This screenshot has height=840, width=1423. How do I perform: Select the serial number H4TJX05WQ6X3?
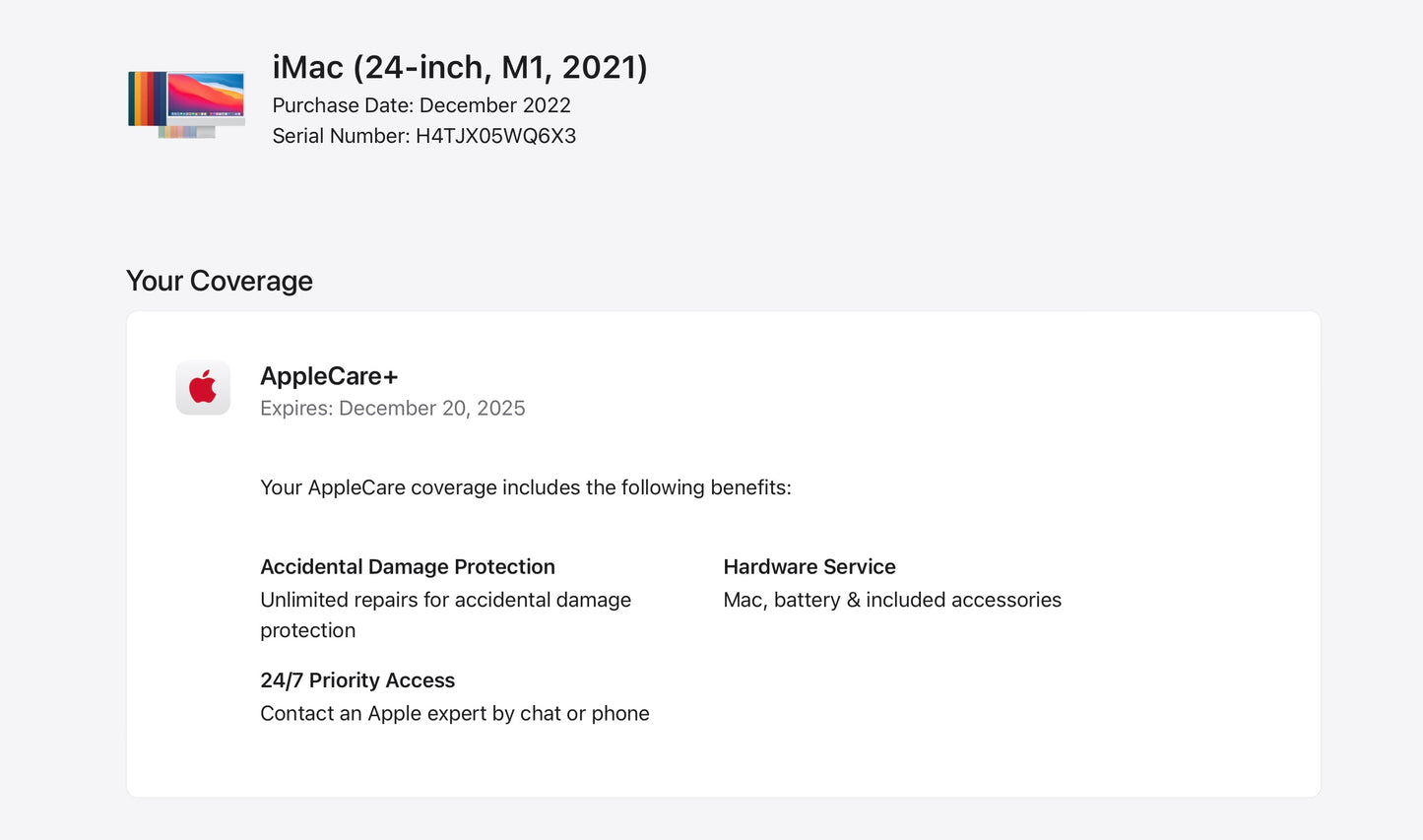click(x=495, y=136)
